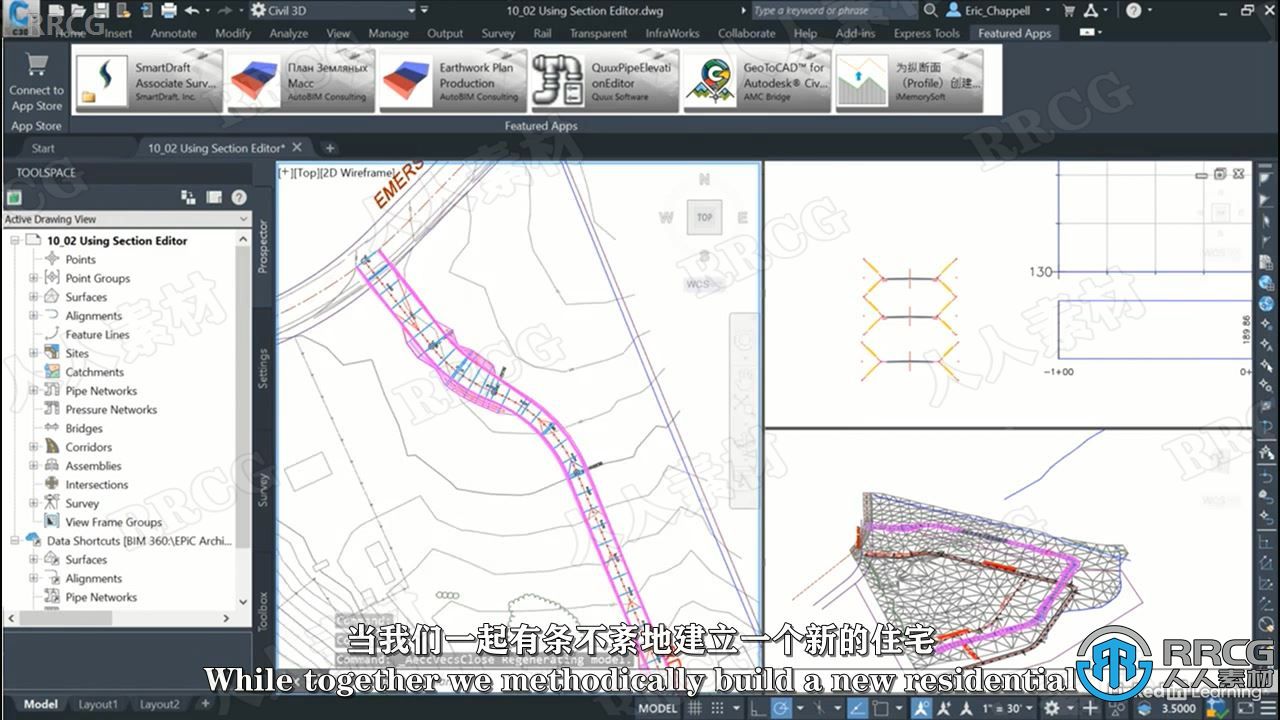Click the TOP face of the ViewCube
The width and height of the screenshot is (1280, 720).
[704, 217]
